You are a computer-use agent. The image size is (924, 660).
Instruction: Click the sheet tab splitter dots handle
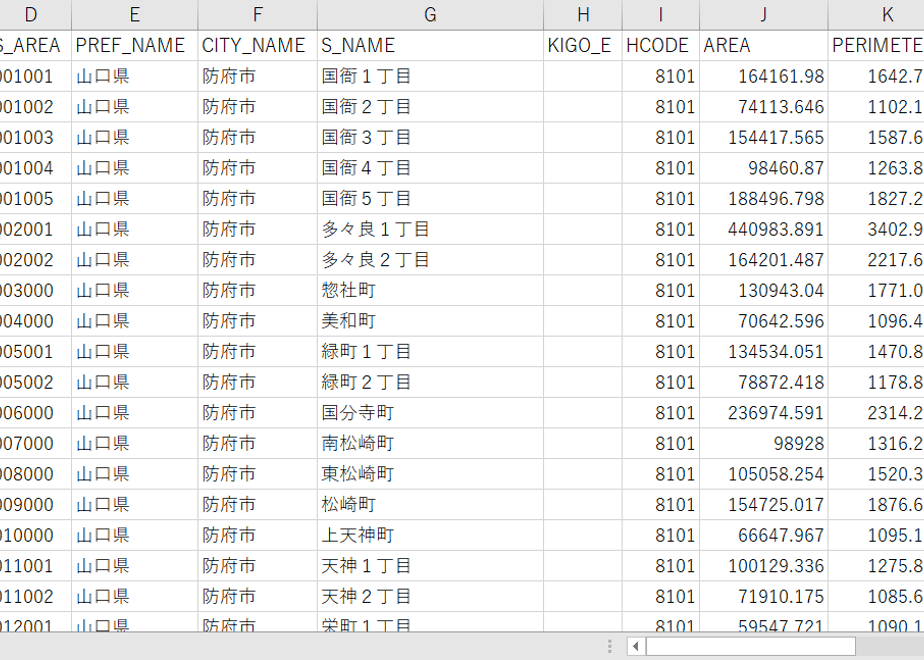click(610, 646)
